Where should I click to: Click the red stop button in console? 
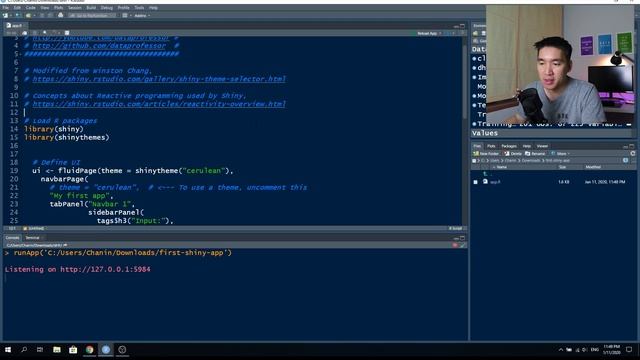[x=455, y=245]
